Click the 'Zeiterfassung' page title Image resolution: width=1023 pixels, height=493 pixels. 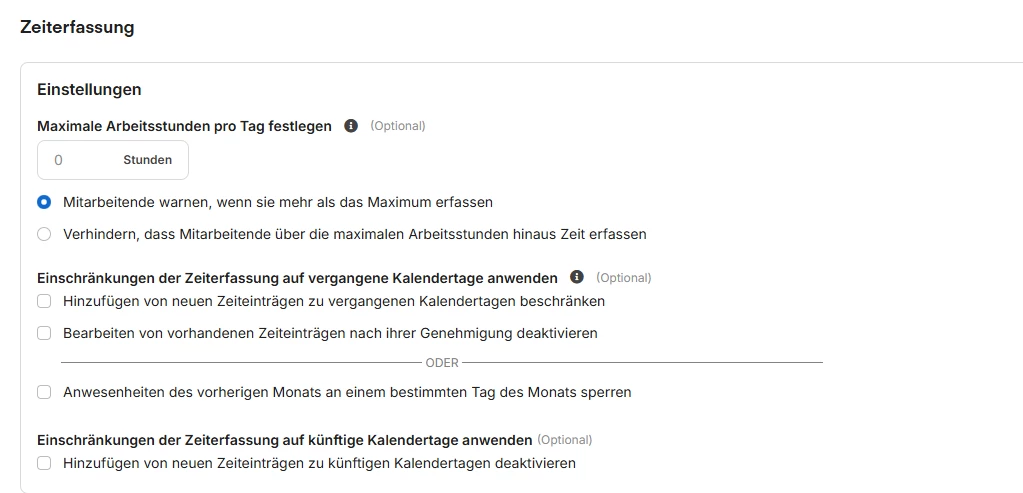click(77, 28)
